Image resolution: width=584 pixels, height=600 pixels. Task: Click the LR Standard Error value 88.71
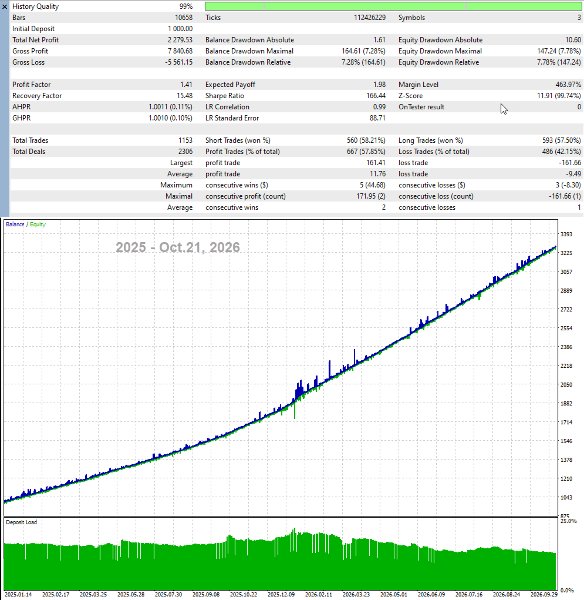pyautogui.click(x=378, y=118)
